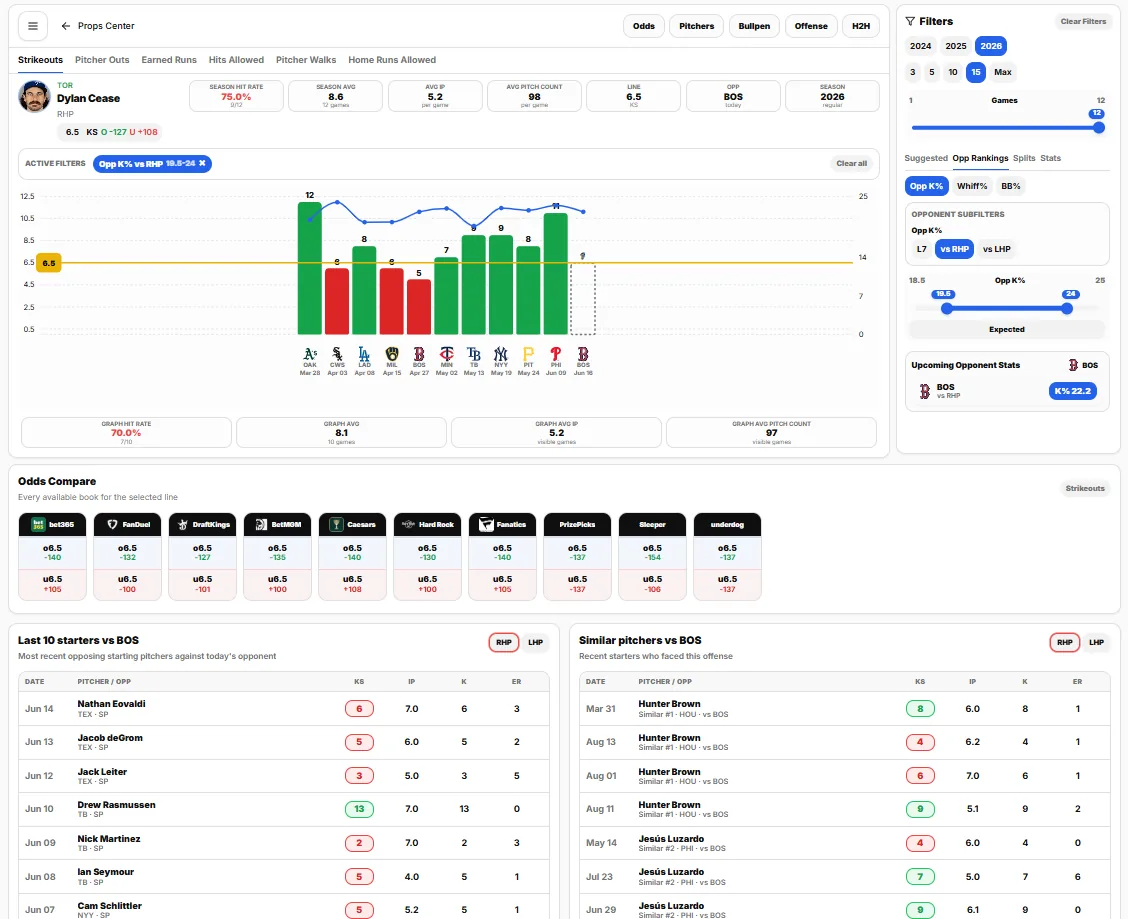Click the Clear Filters button

coord(1083,22)
